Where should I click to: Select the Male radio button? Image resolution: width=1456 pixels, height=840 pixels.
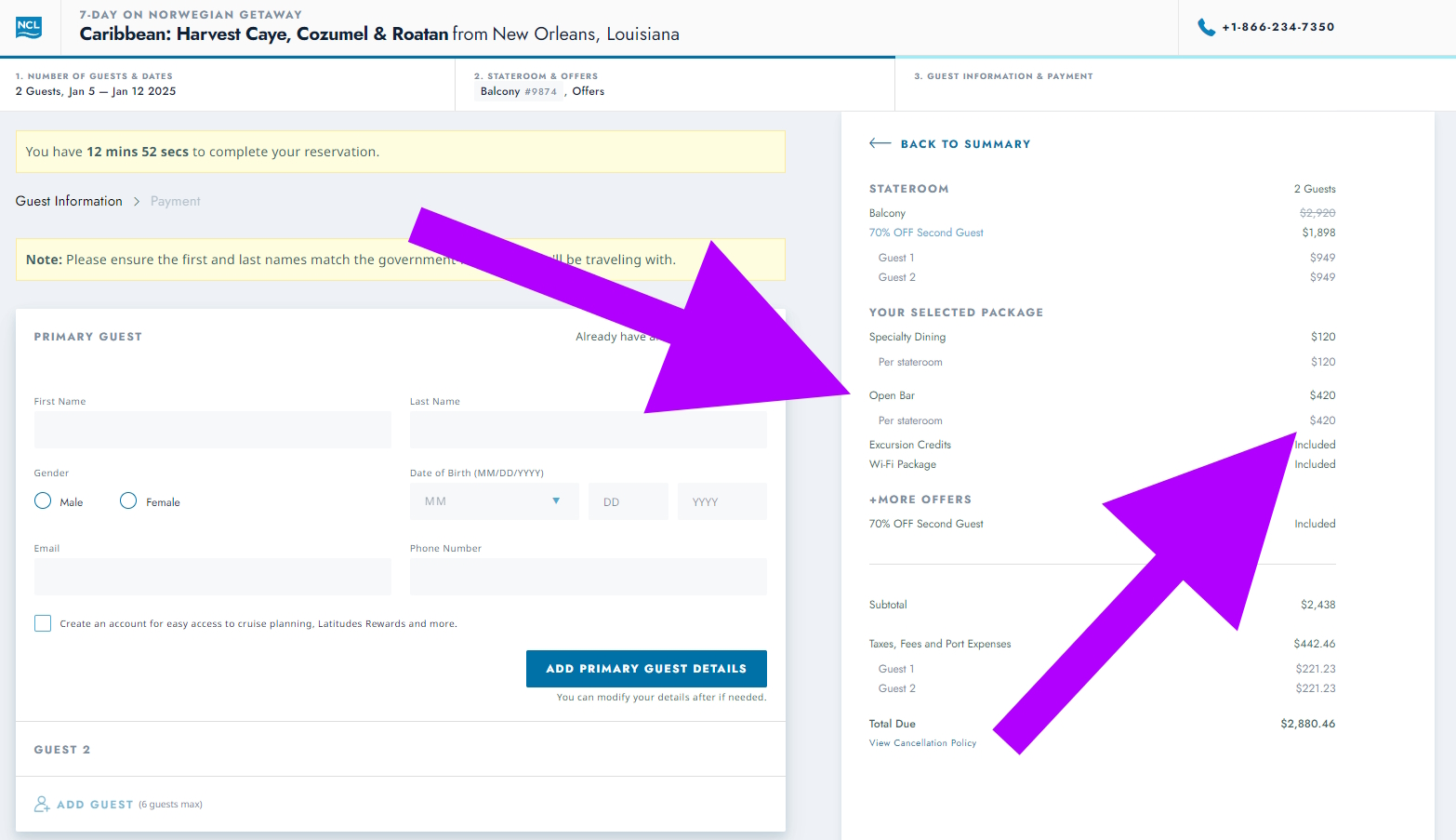43,501
